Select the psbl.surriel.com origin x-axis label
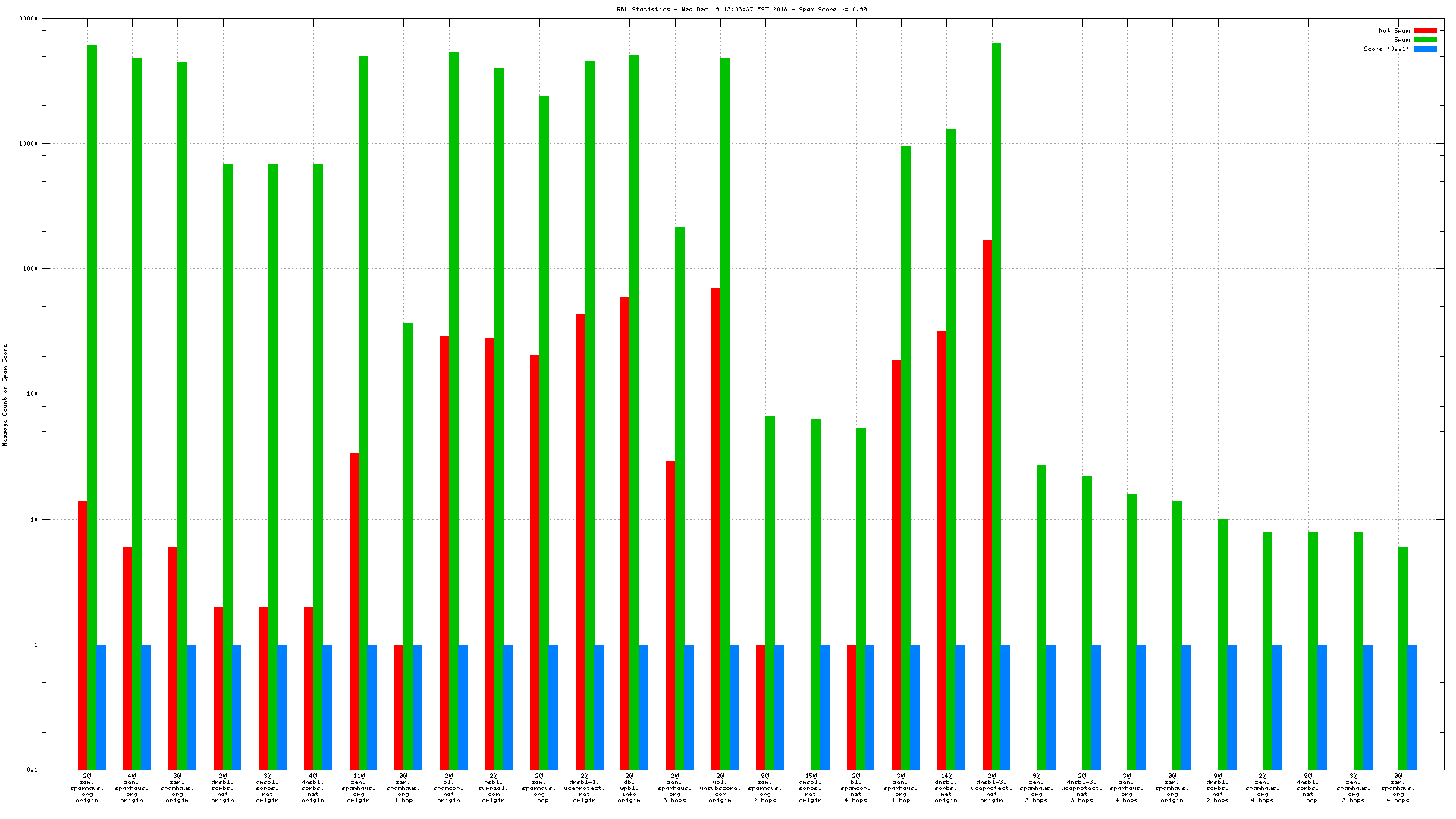The width and height of the screenshot is (1456, 819). coord(494,788)
